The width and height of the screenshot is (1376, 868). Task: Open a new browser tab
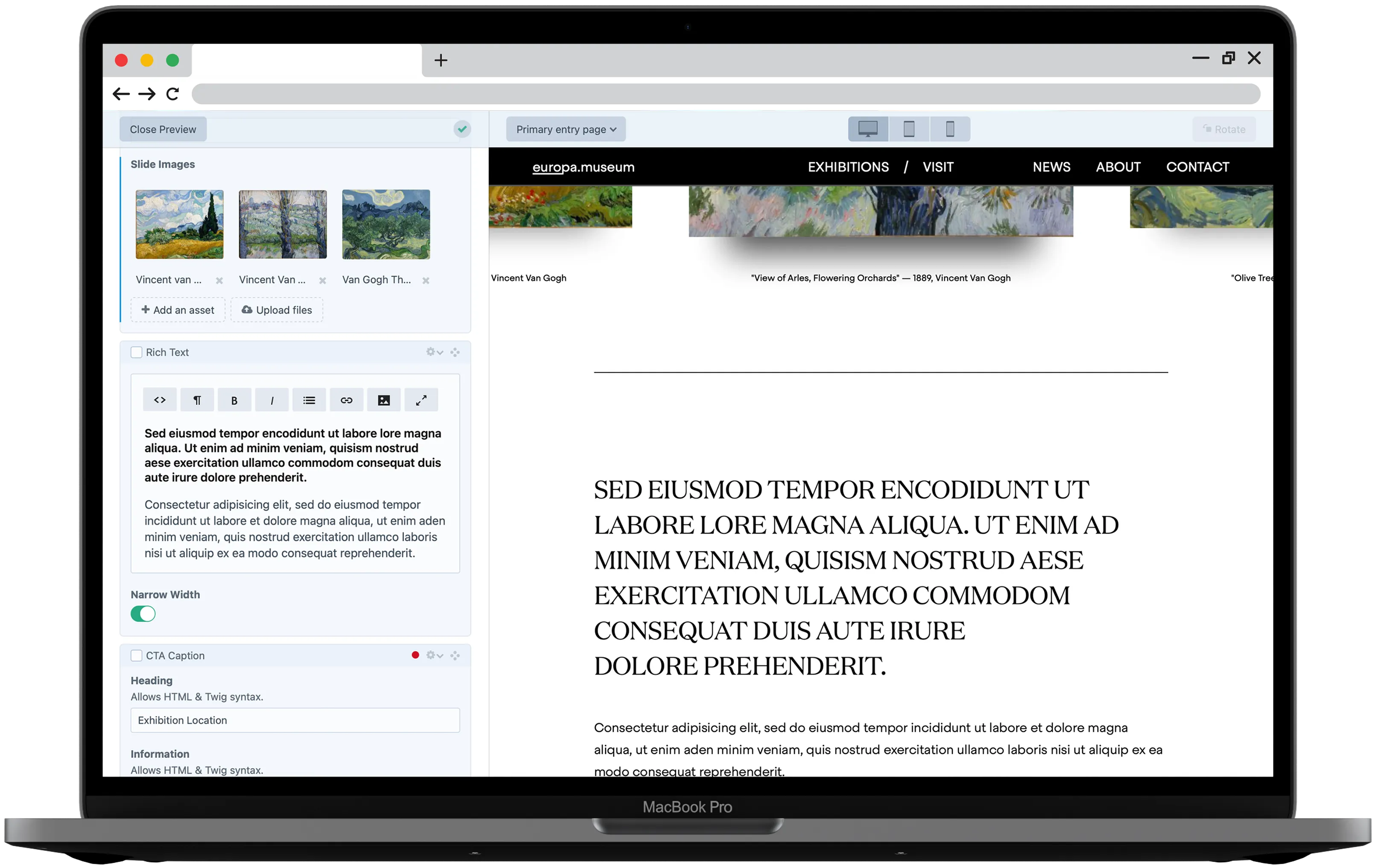(x=441, y=60)
